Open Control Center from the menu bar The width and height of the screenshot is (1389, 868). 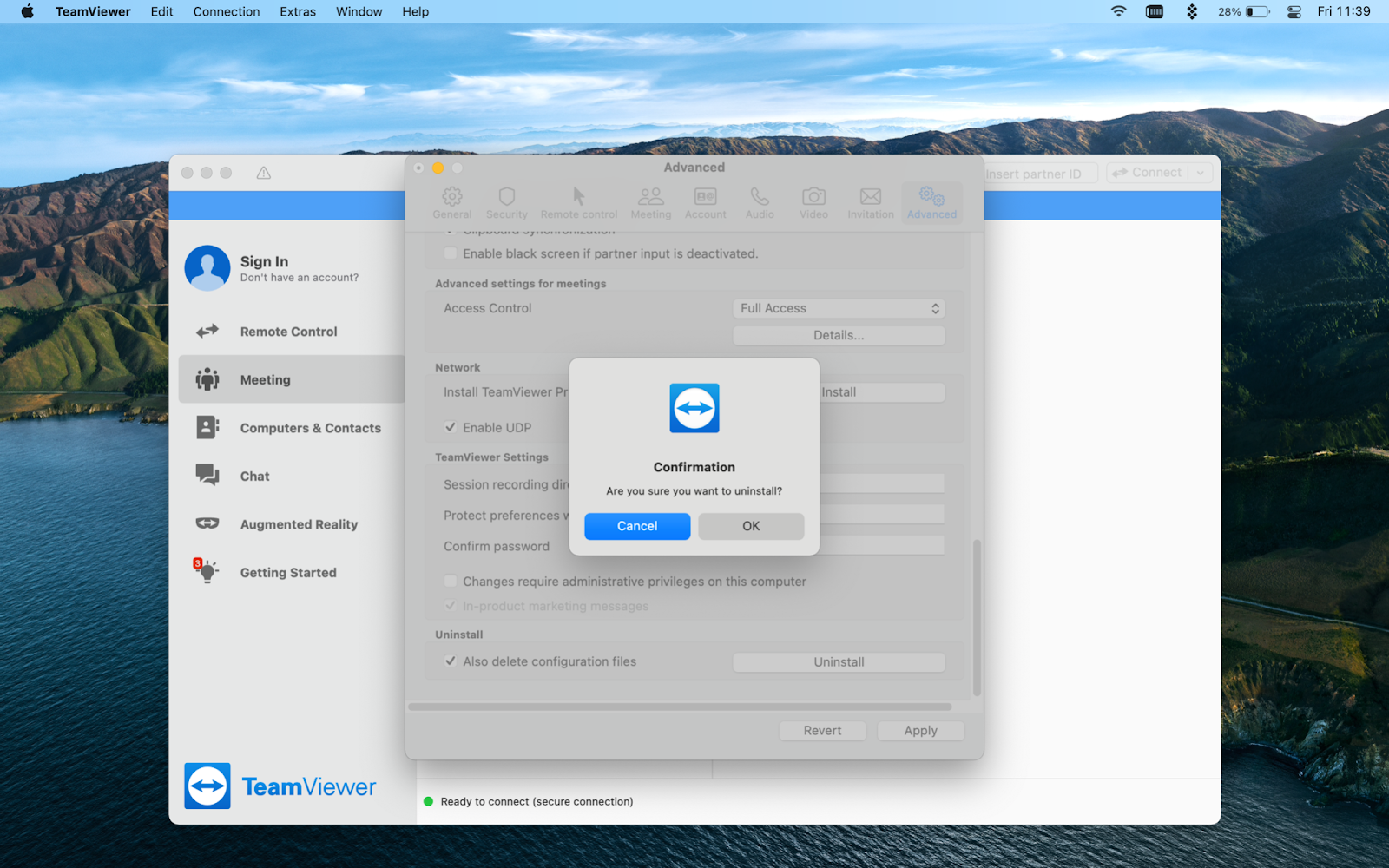point(1294,11)
